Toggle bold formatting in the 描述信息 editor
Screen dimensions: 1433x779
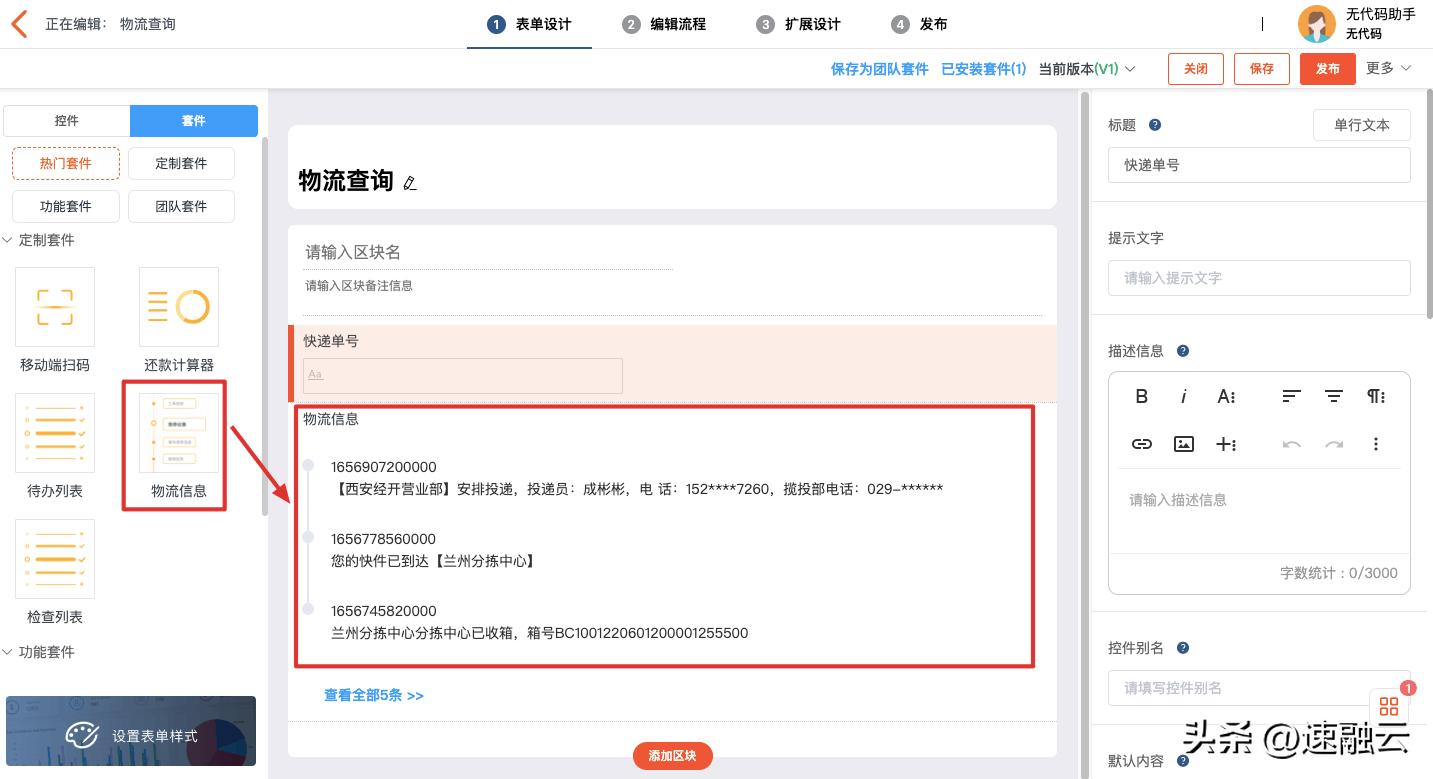[1141, 396]
